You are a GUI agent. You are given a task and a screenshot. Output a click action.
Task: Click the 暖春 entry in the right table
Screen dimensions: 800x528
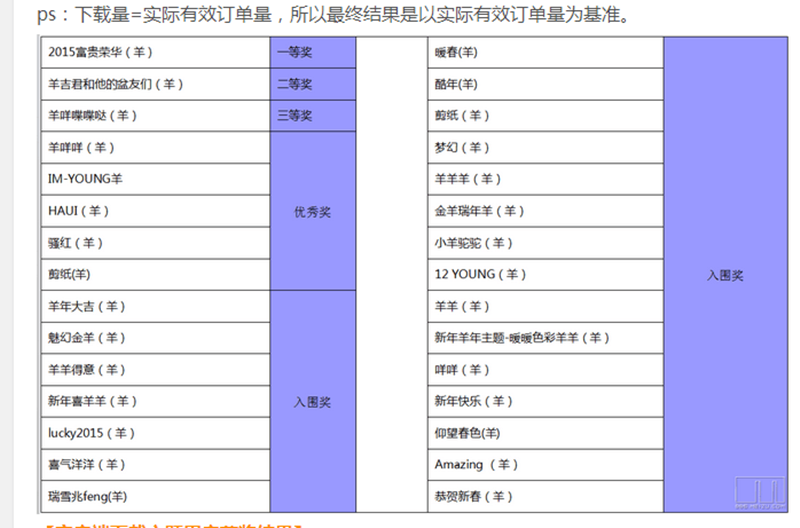pyautogui.click(x=456, y=52)
